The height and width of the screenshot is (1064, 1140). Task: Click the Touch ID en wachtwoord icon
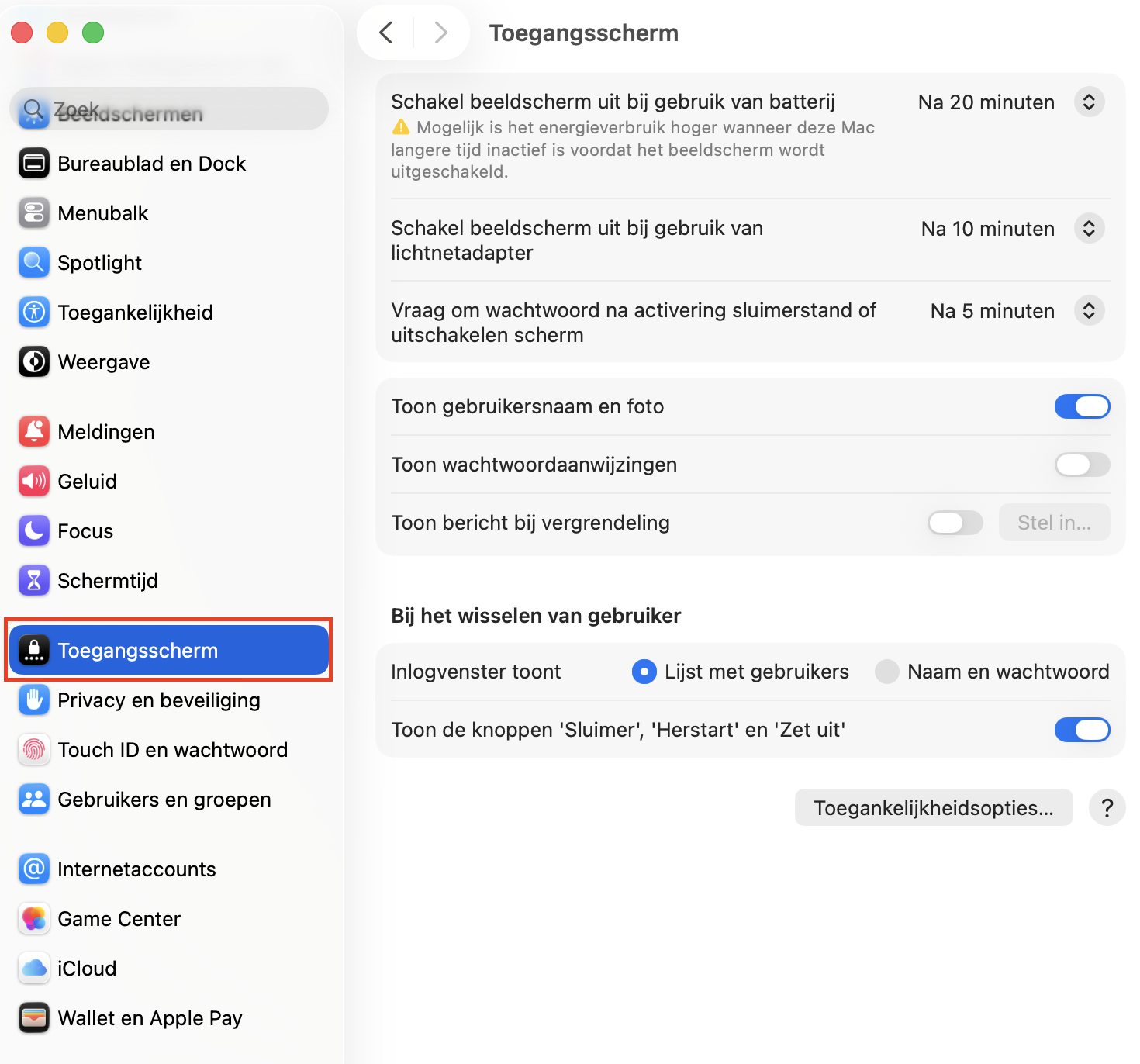click(34, 750)
